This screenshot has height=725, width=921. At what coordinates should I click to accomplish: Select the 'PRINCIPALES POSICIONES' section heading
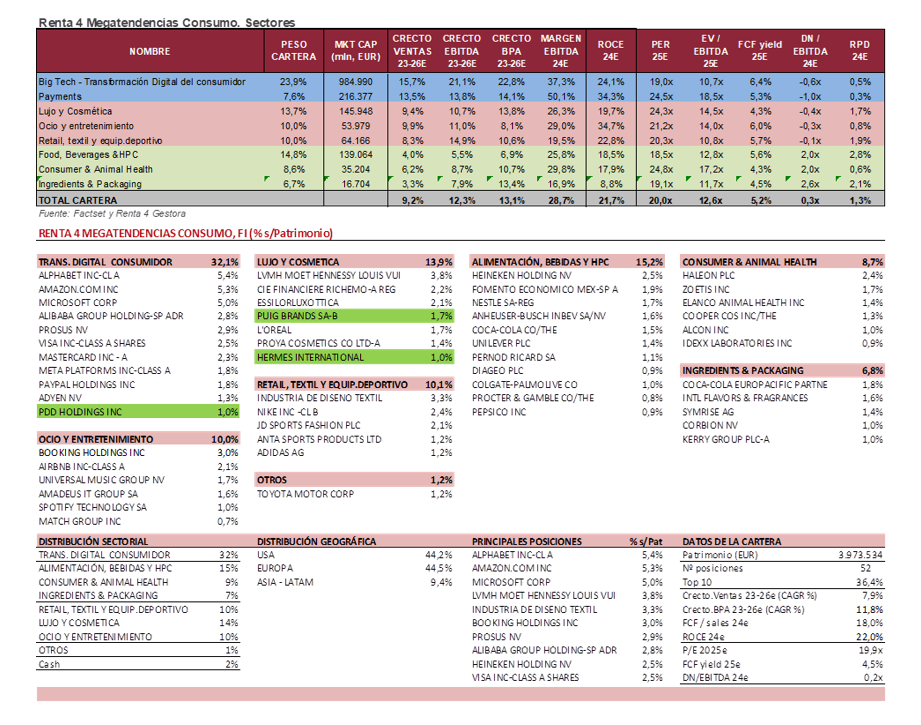[526, 542]
